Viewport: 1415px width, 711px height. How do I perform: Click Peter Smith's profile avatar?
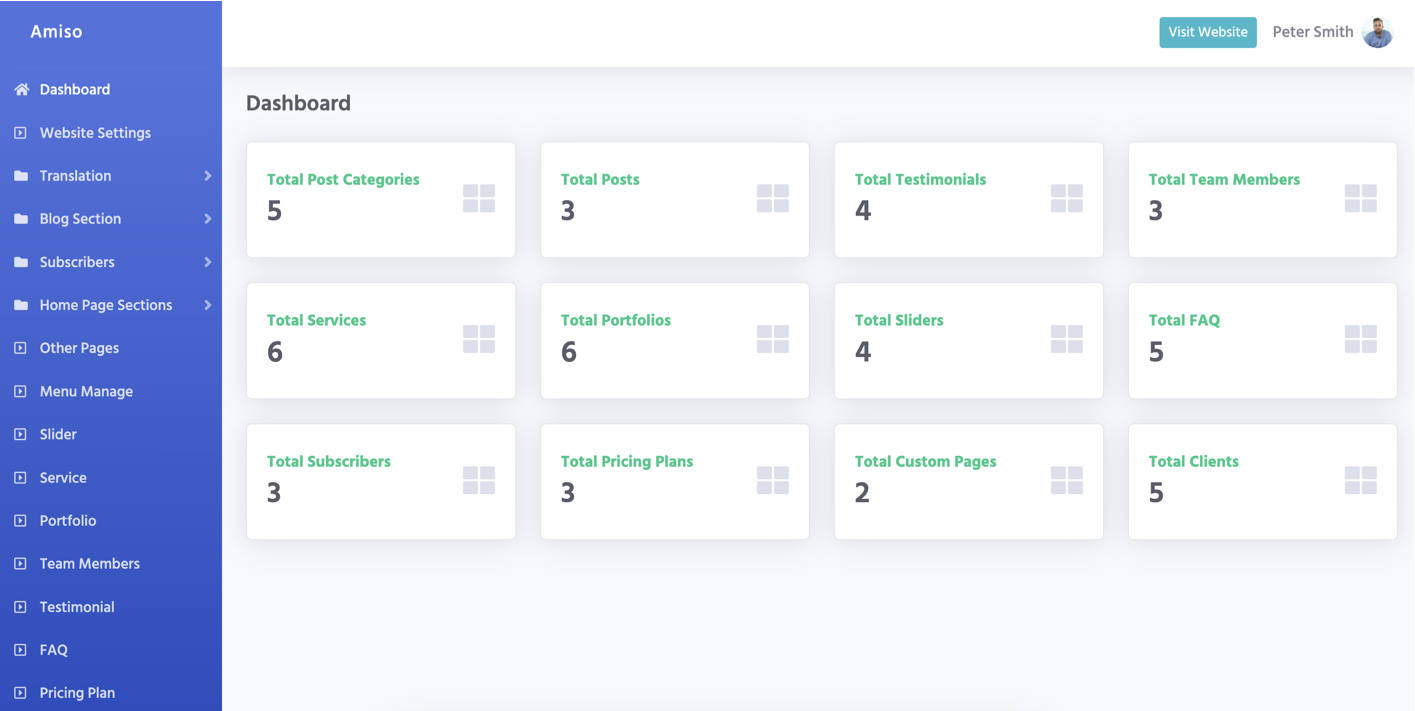click(1377, 32)
